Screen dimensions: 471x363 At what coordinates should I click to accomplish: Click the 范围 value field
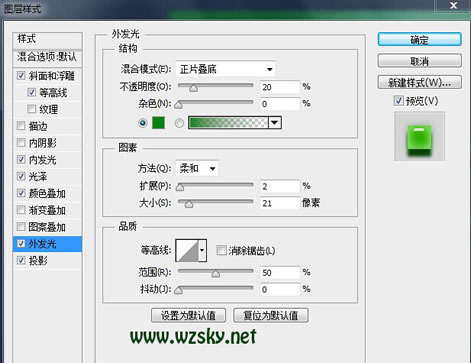click(x=280, y=272)
